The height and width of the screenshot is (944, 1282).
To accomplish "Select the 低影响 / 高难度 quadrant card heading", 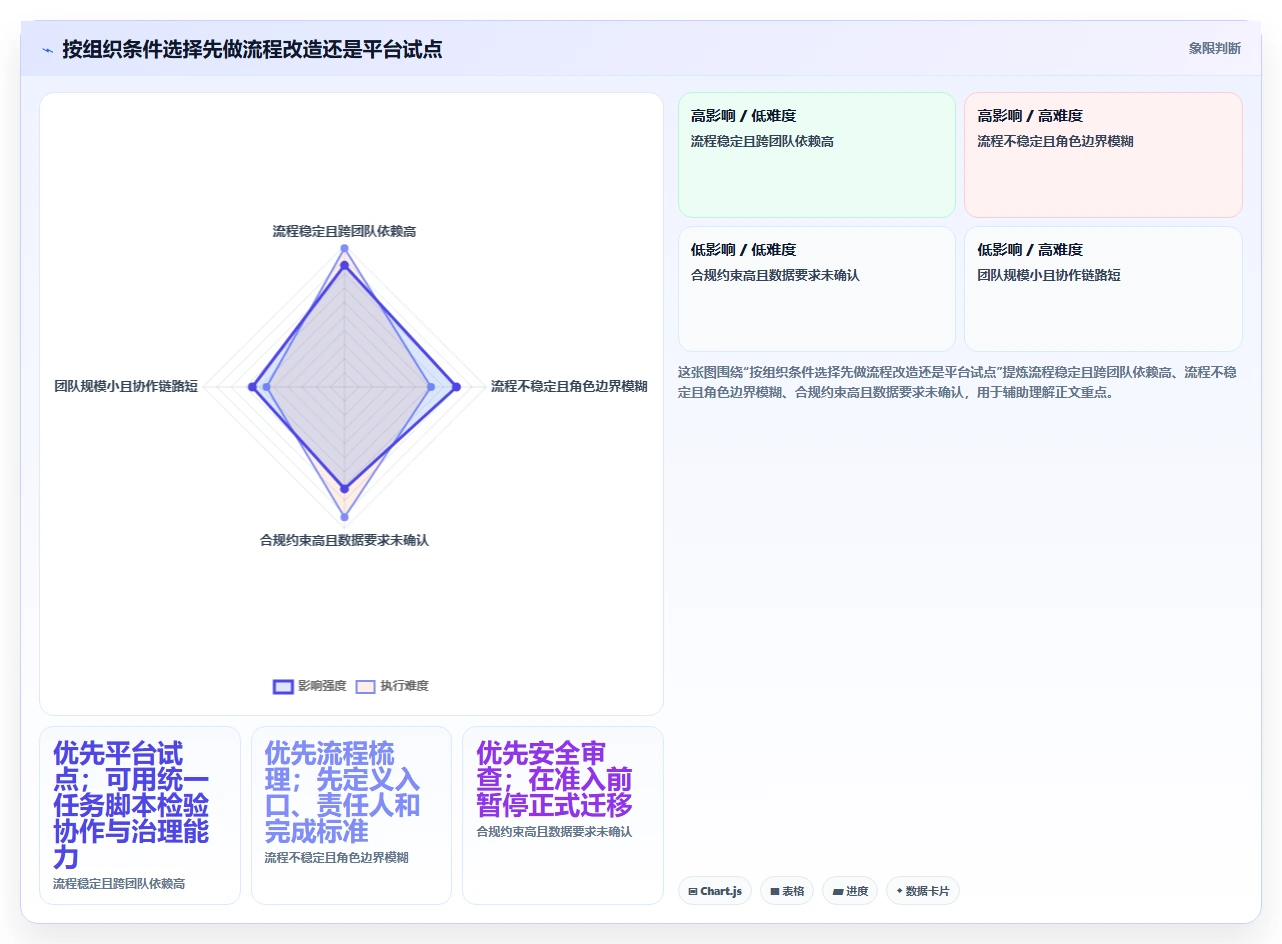I will click(x=1030, y=250).
